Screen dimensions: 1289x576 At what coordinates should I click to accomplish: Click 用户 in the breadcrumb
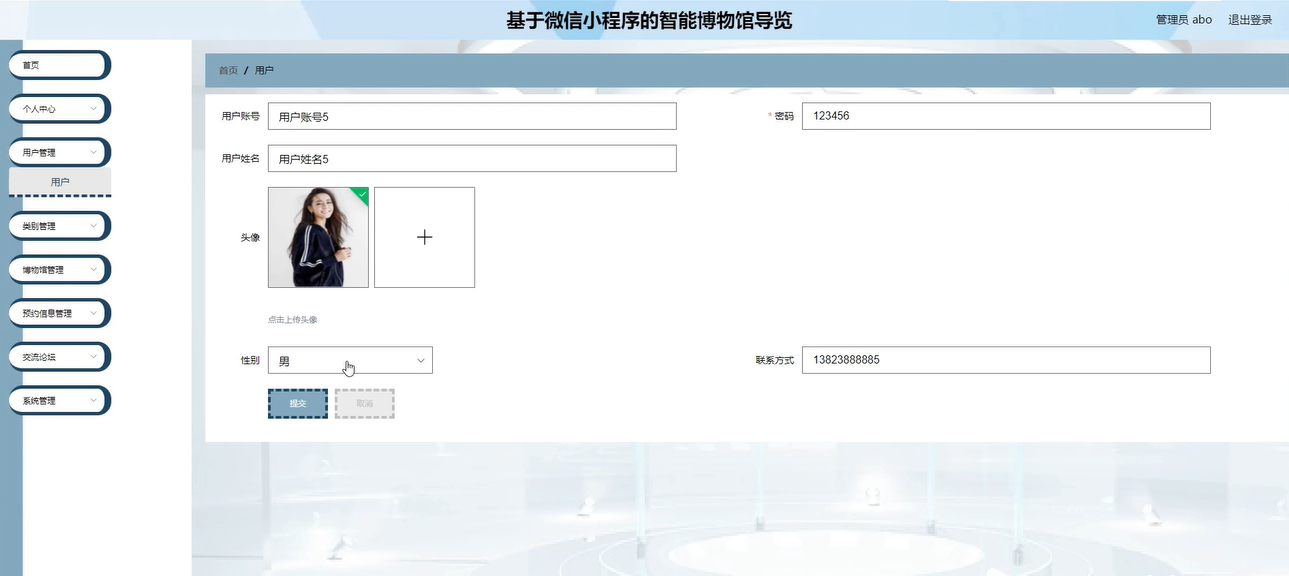[x=264, y=71]
